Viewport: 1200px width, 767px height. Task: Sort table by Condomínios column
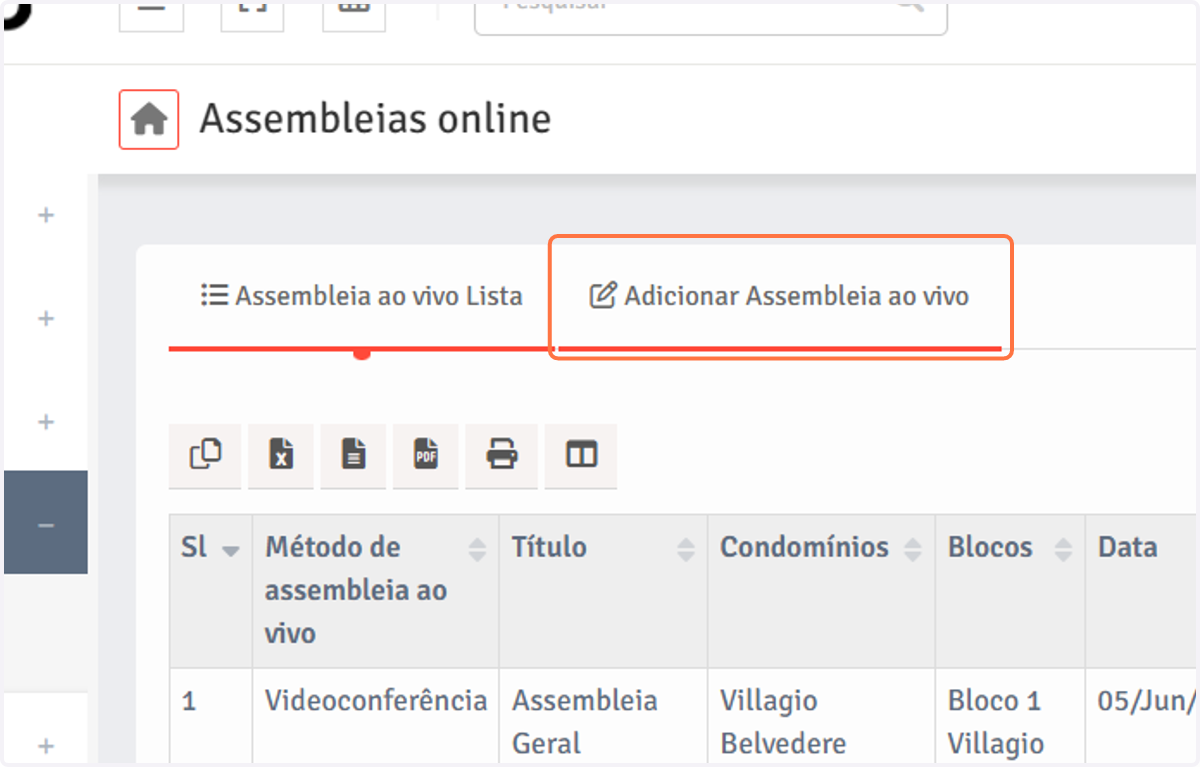(x=821, y=591)
